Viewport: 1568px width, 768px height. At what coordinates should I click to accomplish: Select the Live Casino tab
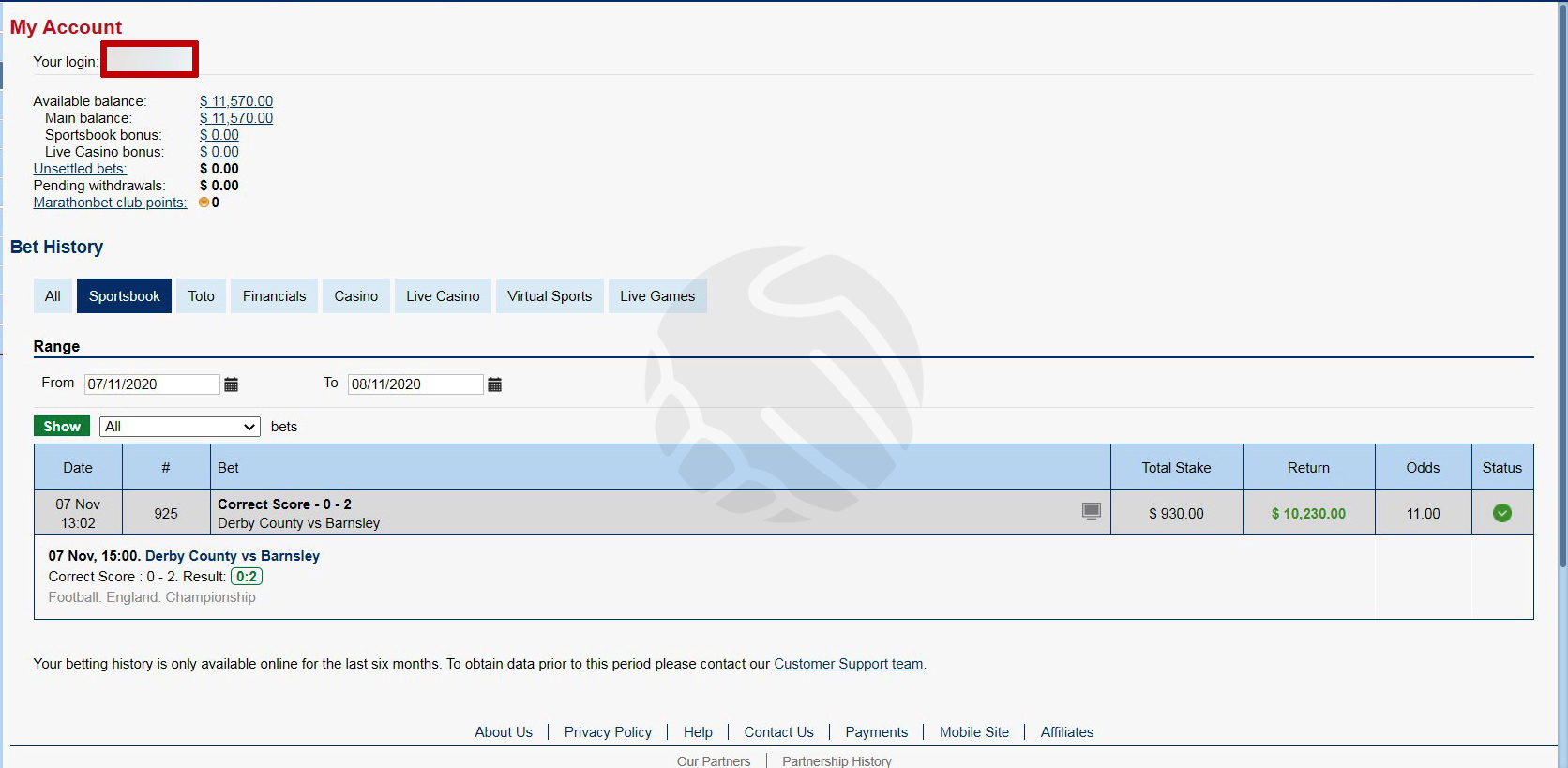click(x=443, y=296)
